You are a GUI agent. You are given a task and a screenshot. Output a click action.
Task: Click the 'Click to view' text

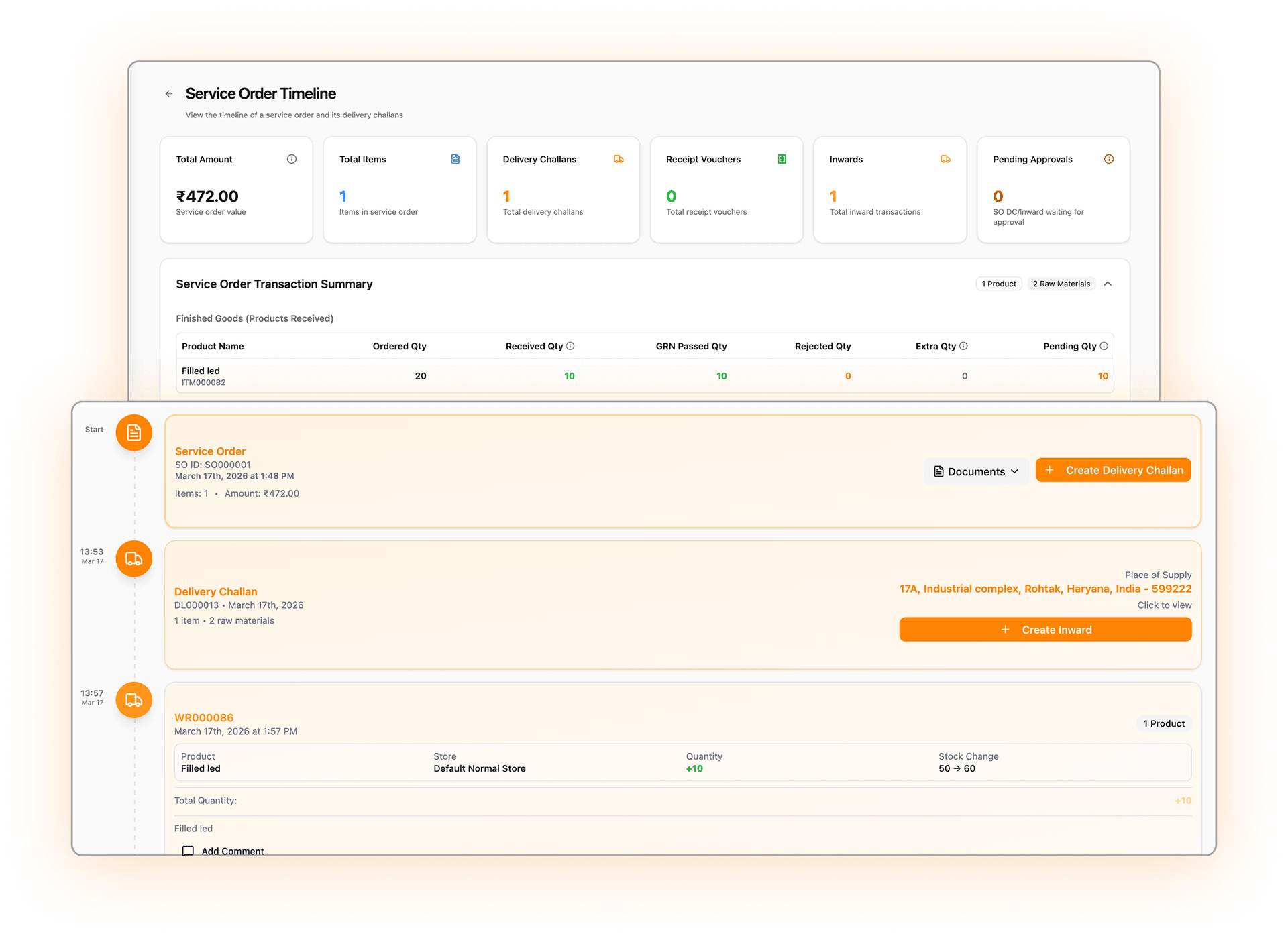1165,605
